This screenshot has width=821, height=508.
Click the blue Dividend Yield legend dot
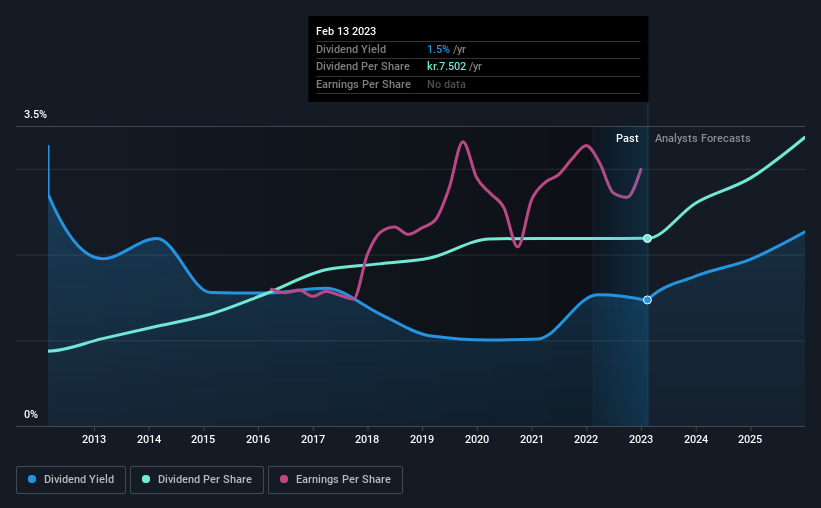click(32, 479)
